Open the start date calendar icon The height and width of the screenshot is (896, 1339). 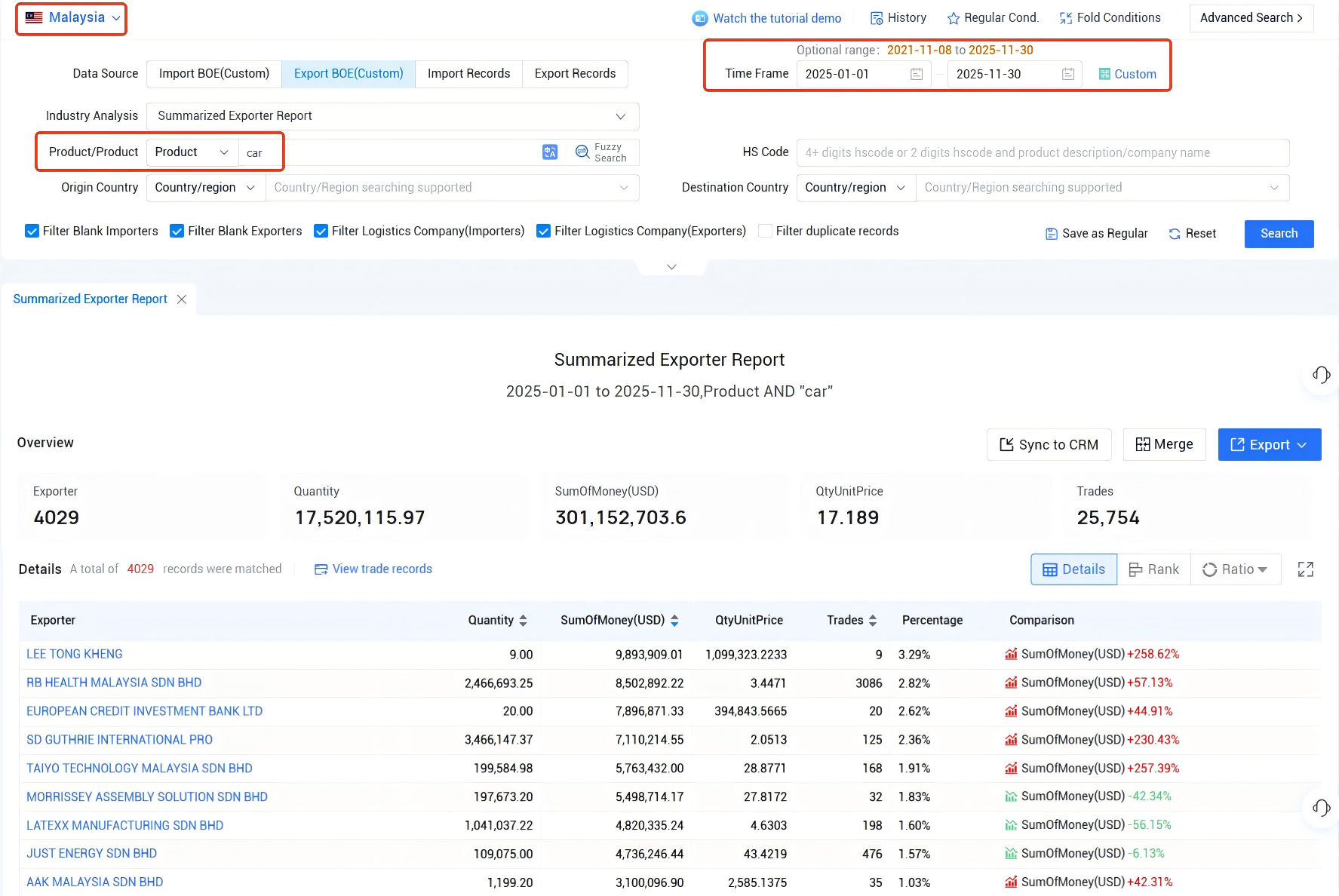[x=917, y=74]
